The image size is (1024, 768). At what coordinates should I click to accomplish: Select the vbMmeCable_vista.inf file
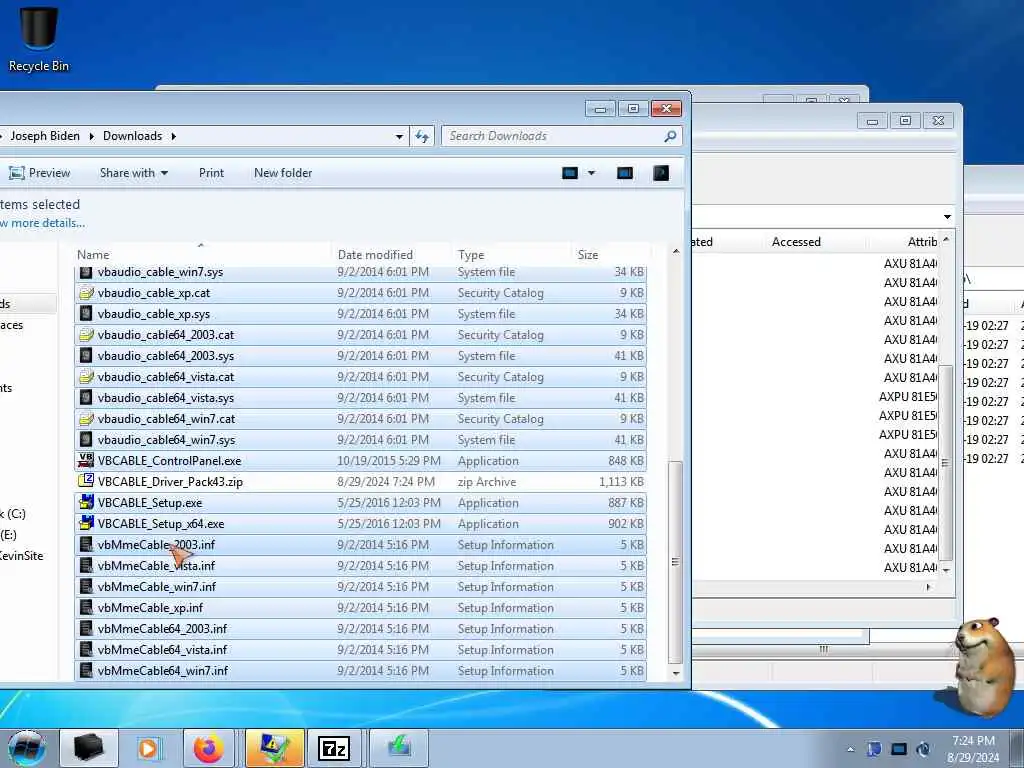(x=361, y=566)
